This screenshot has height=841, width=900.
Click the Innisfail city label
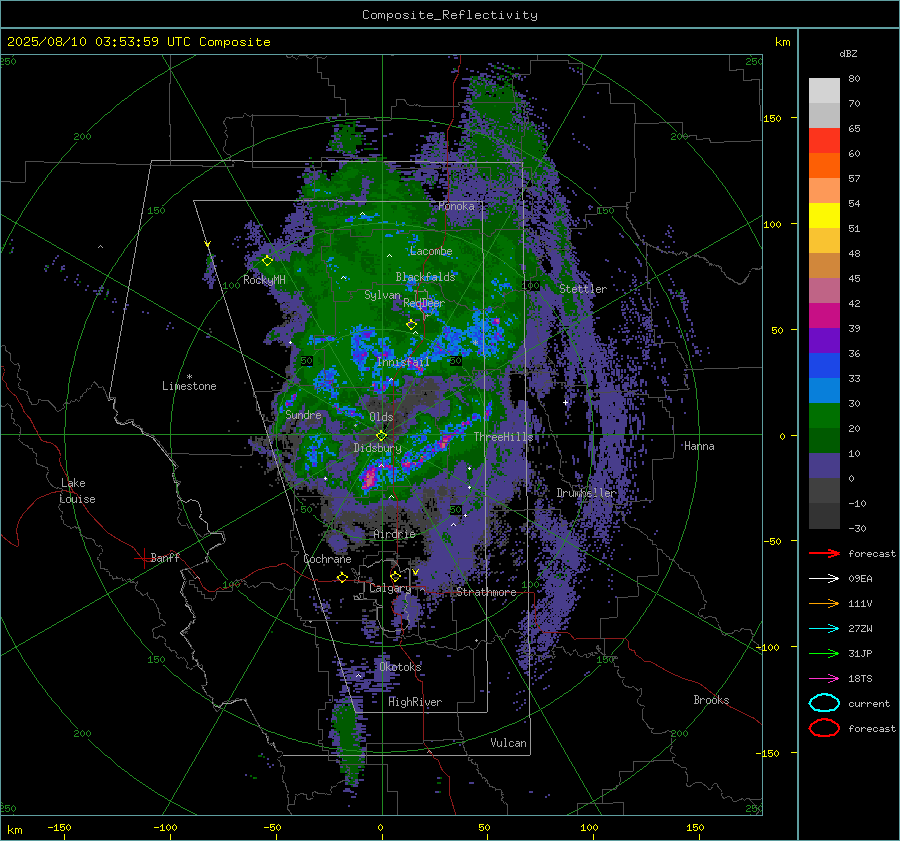403,362
